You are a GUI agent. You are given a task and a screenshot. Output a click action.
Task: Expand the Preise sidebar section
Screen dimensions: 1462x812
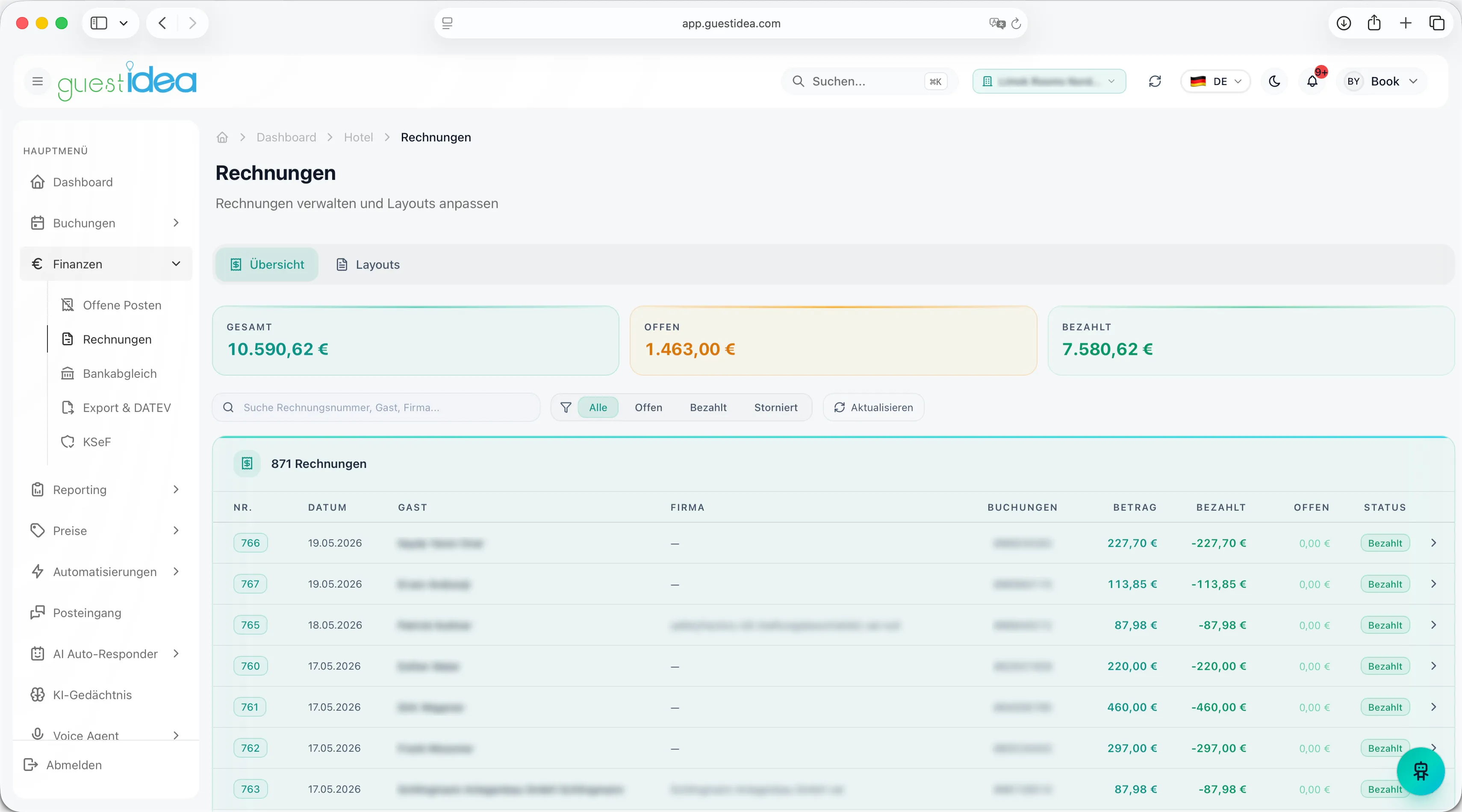[106, 530]
